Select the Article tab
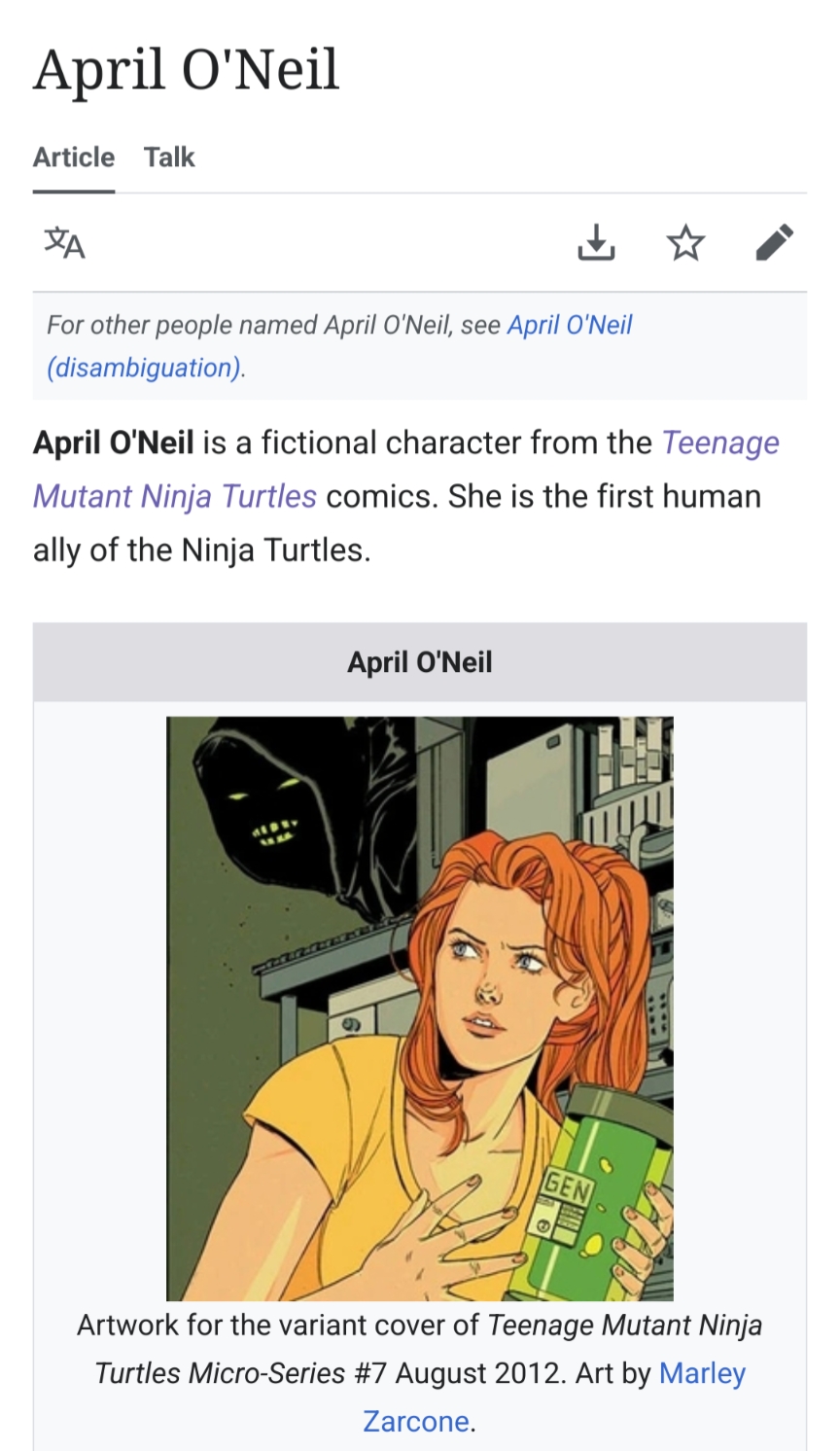840x1451 pixels. (x=74, y=158)
